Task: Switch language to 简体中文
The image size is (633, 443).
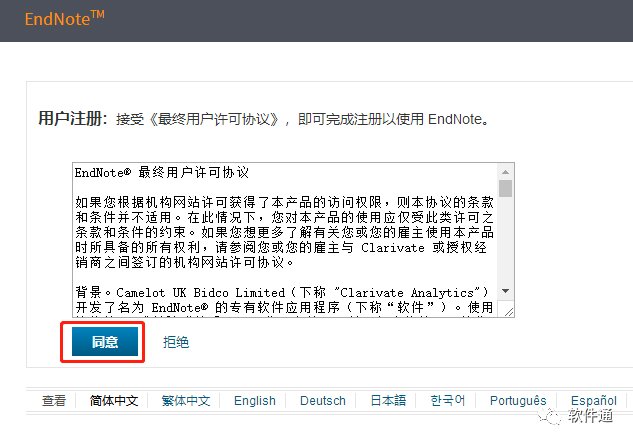Action: pos(114,401)
